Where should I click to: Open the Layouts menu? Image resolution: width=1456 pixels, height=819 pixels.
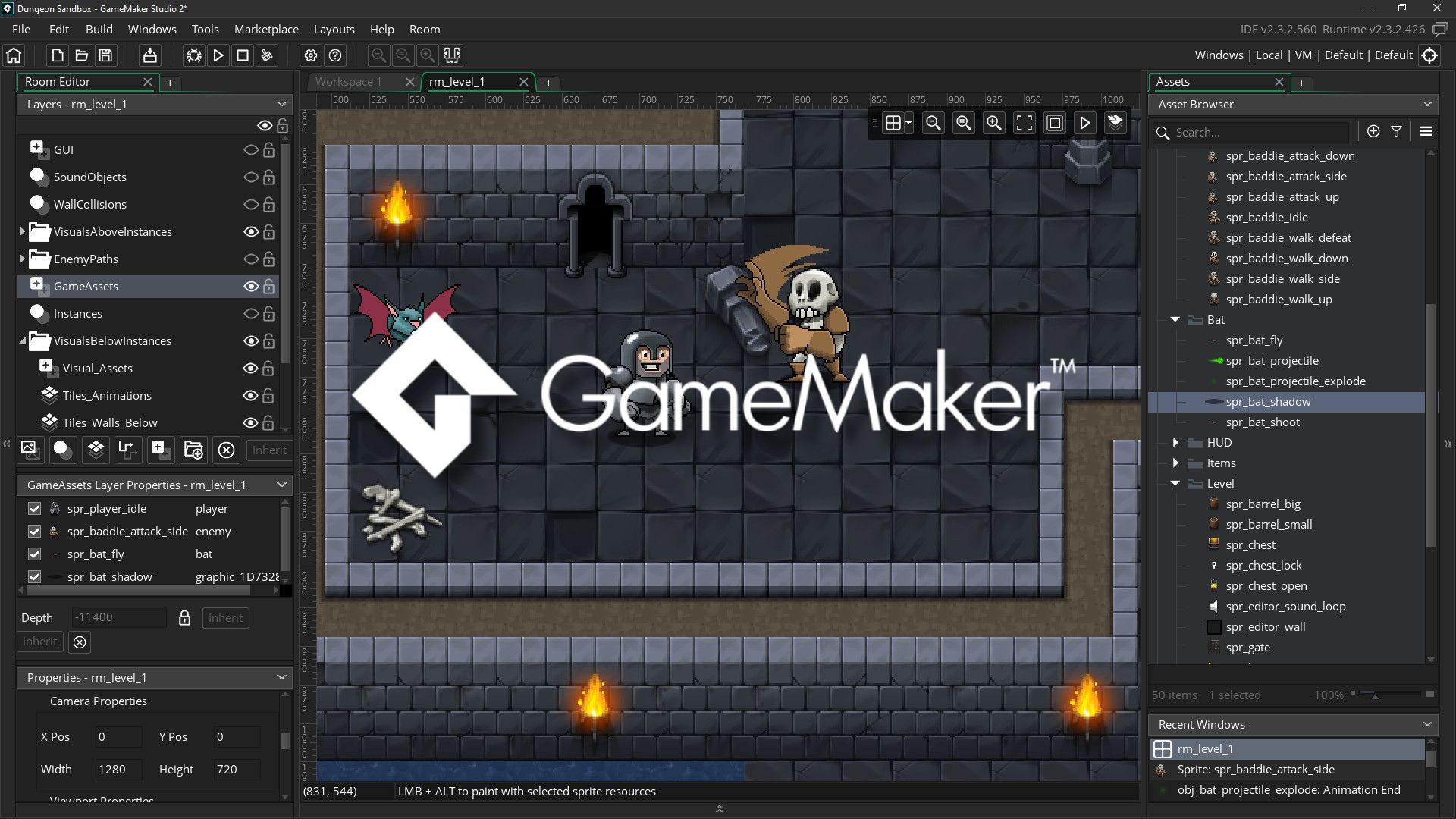334,30
